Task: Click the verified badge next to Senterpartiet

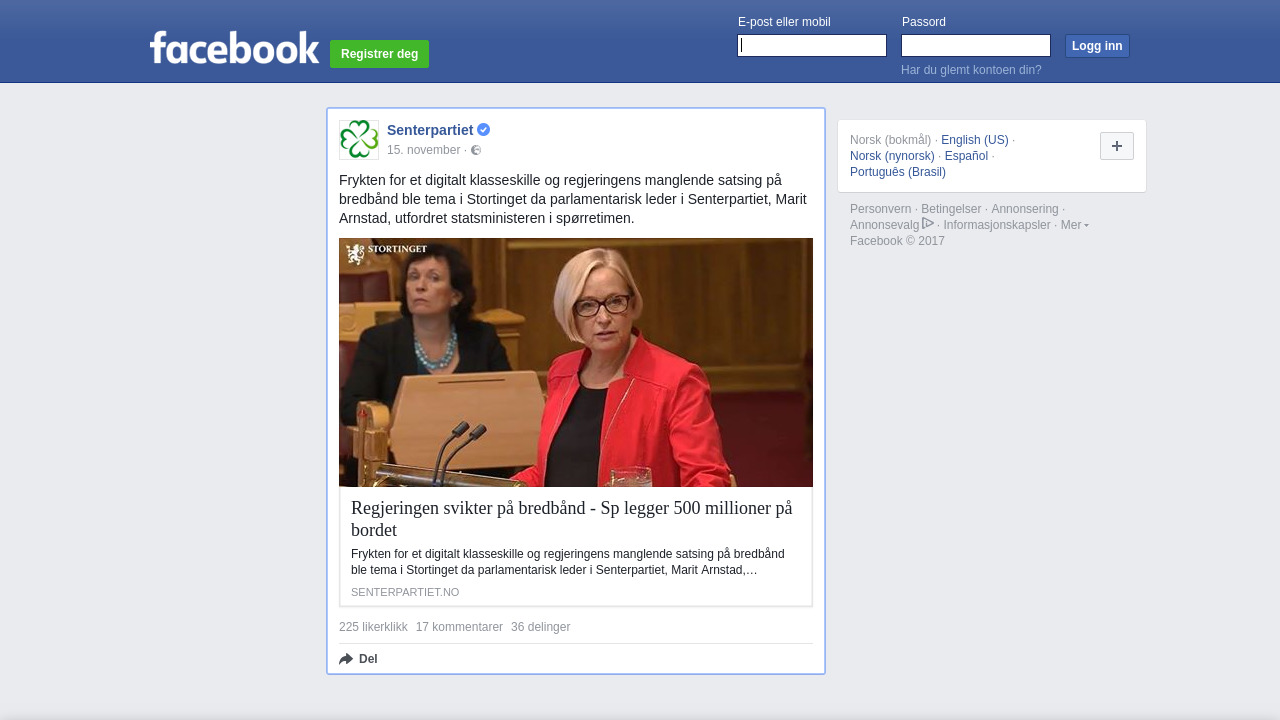Action: 484,130
